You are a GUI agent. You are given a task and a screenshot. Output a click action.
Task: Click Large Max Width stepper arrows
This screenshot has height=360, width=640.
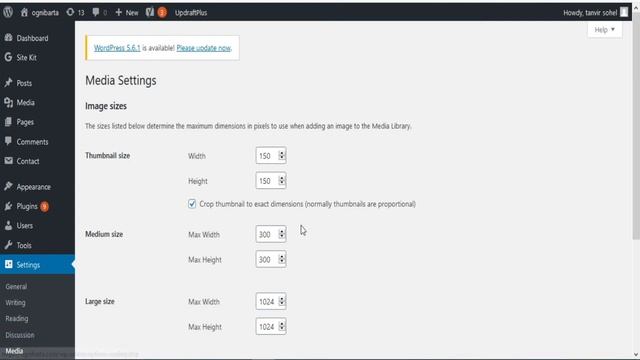(x=282, y=301)
